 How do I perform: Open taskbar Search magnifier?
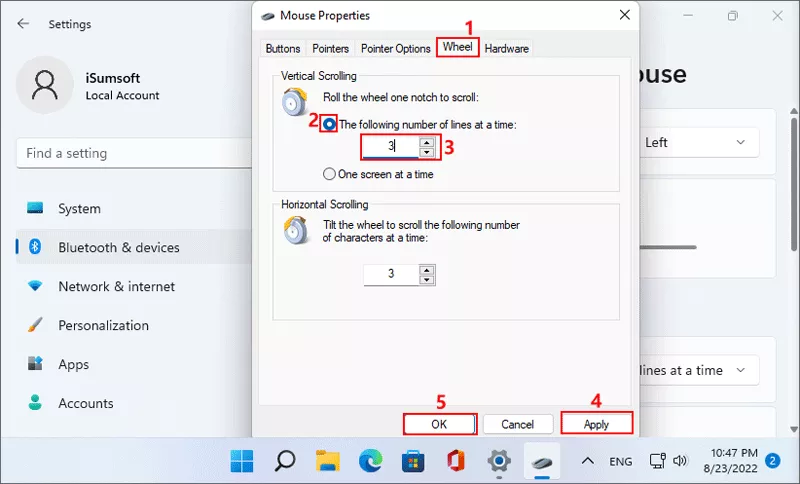point(285,461)
